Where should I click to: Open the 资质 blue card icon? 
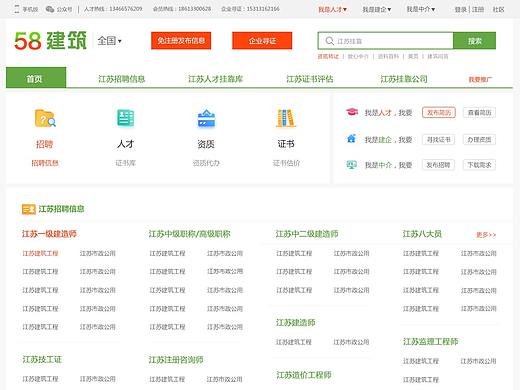click(206, 118)
